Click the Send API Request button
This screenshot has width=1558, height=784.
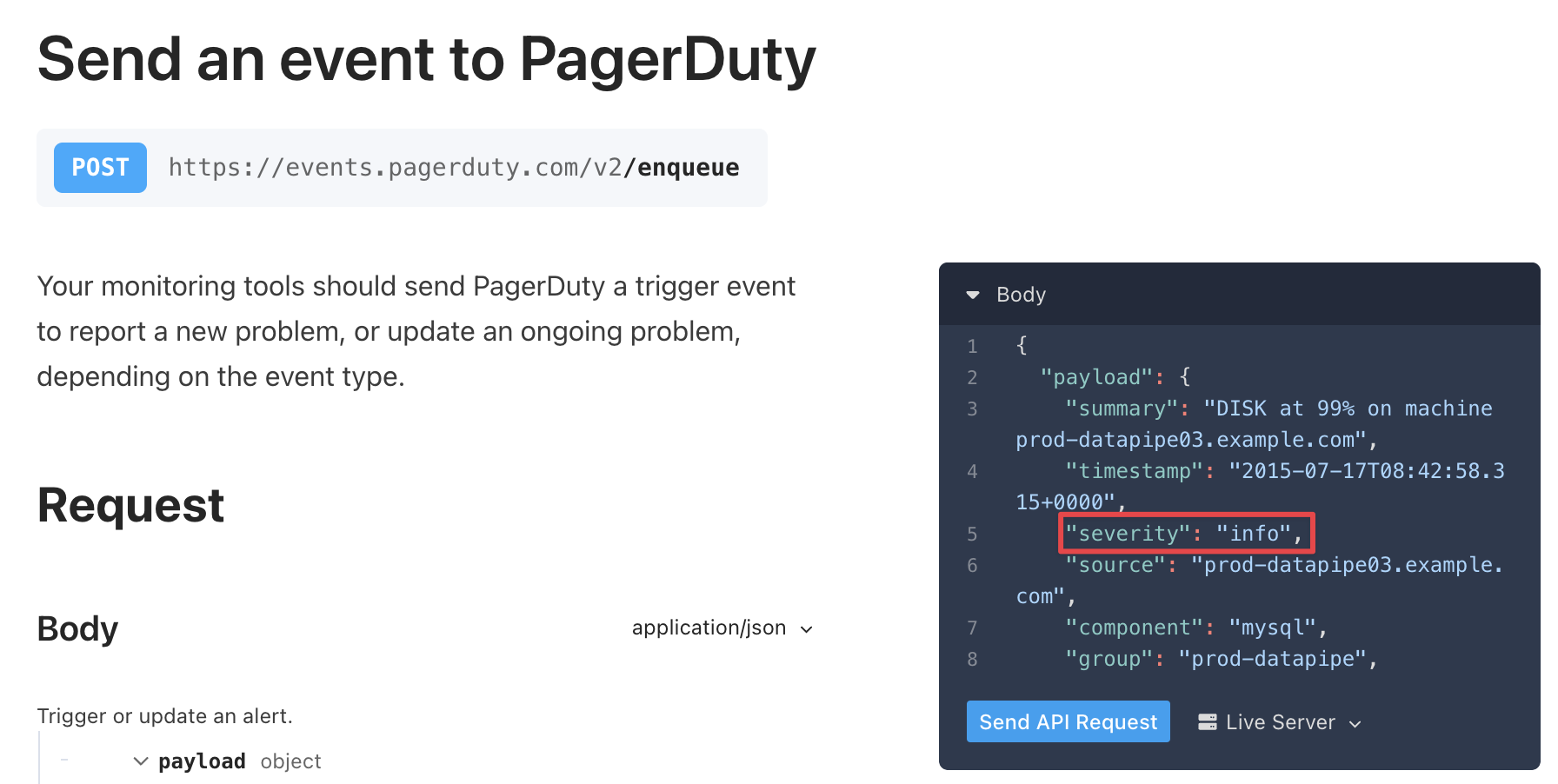pos(1068,721)
